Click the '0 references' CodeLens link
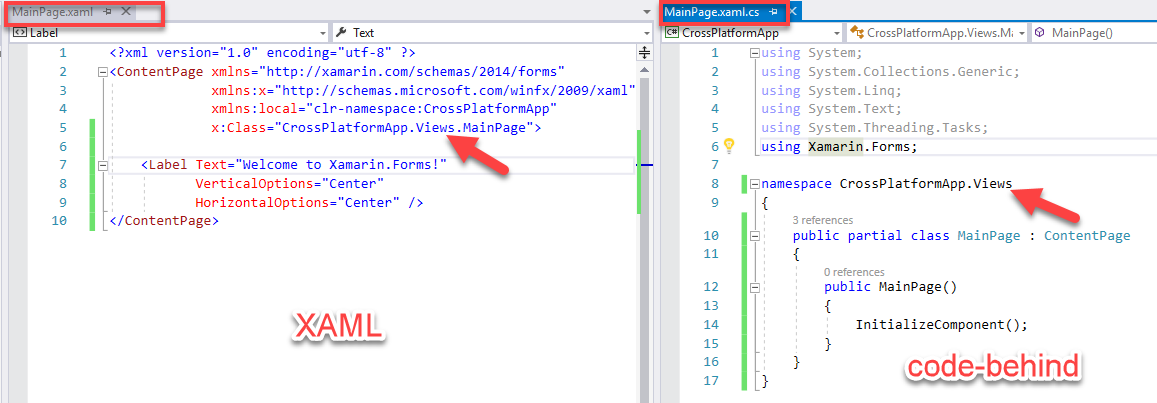 coord(854,271)
